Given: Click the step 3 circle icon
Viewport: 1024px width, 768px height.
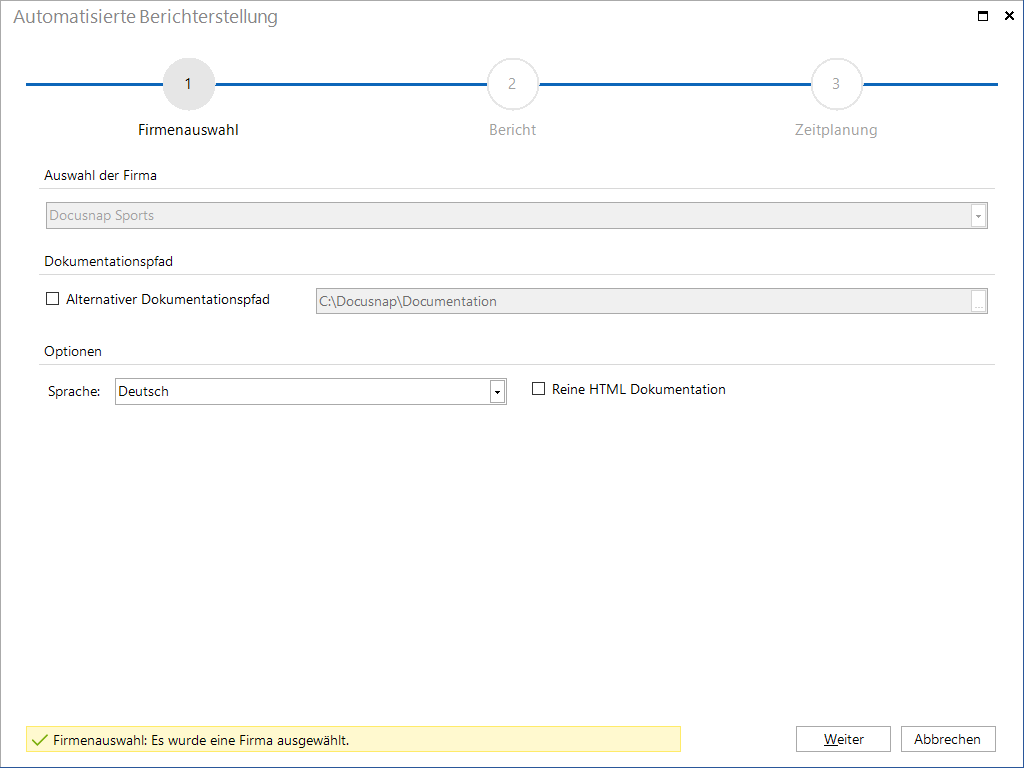Looking at the screenshot, I should [x=837, y=84].
